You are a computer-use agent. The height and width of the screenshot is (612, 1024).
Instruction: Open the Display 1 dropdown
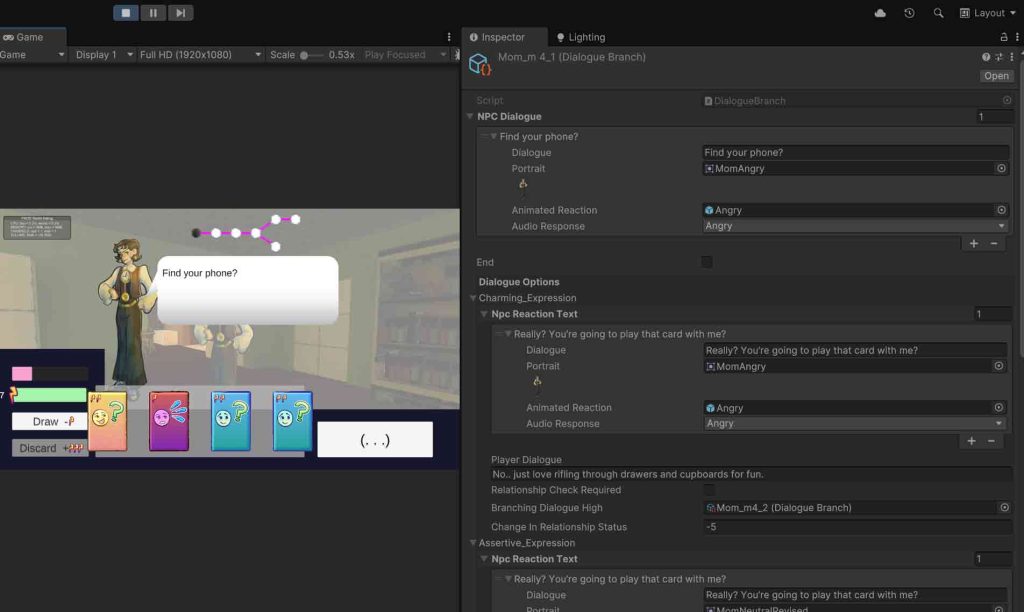pyautogui.click(x=104, y=55)
